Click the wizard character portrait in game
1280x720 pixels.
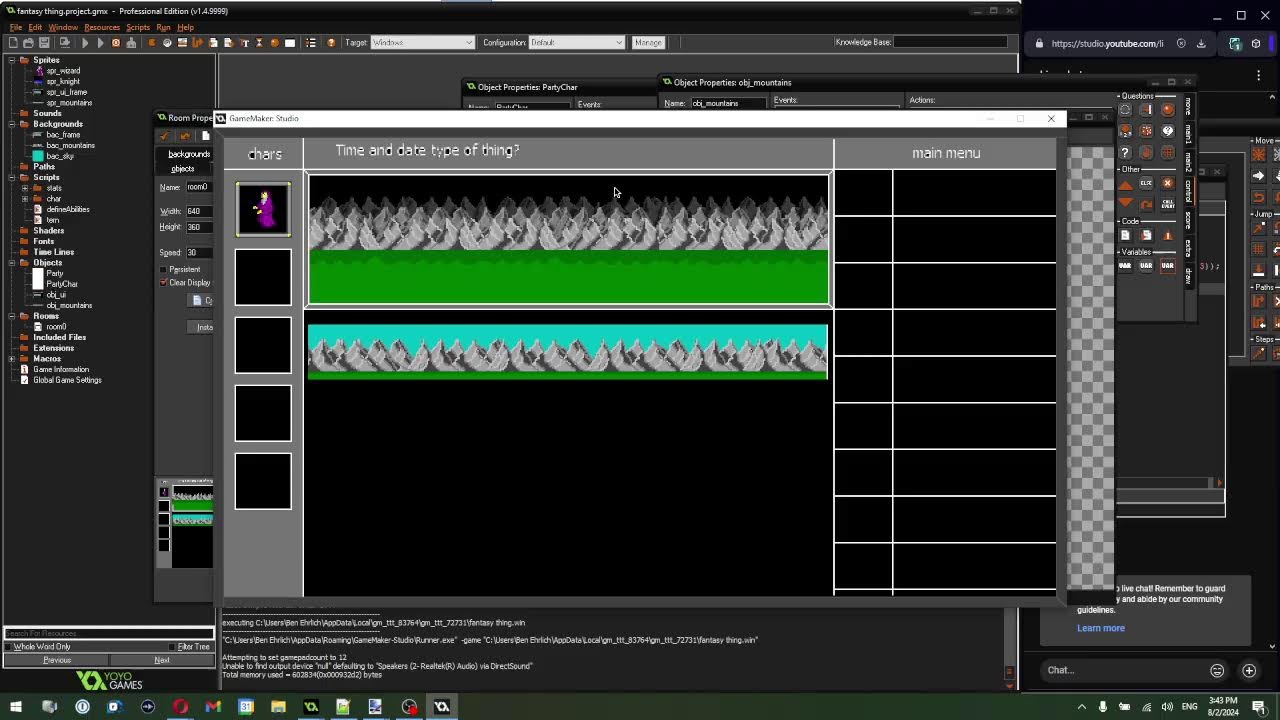pos(263,209)
